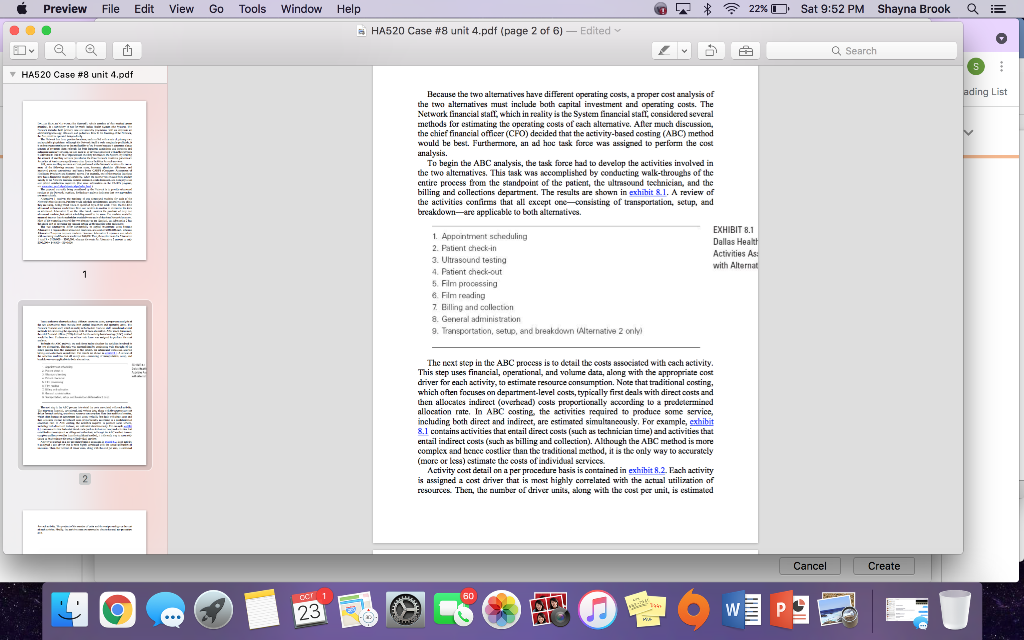Show the Markup Toolbar
This screenshot has width=1024, height=640.
coord(747,48)
